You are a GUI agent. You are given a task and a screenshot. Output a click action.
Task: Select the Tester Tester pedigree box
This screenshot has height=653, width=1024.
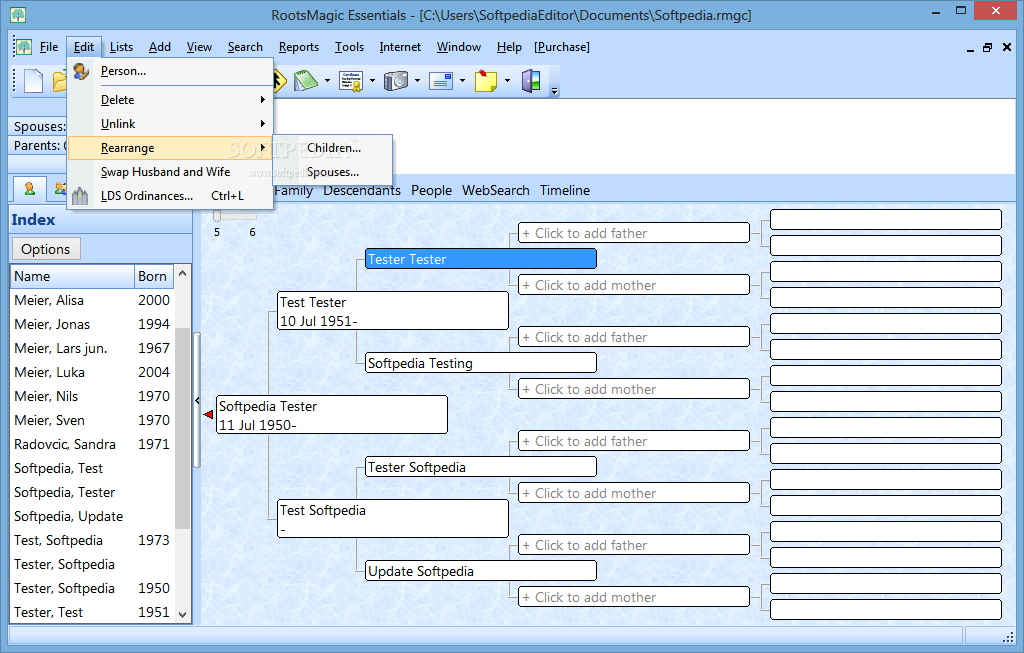click(x=481, y=259)
